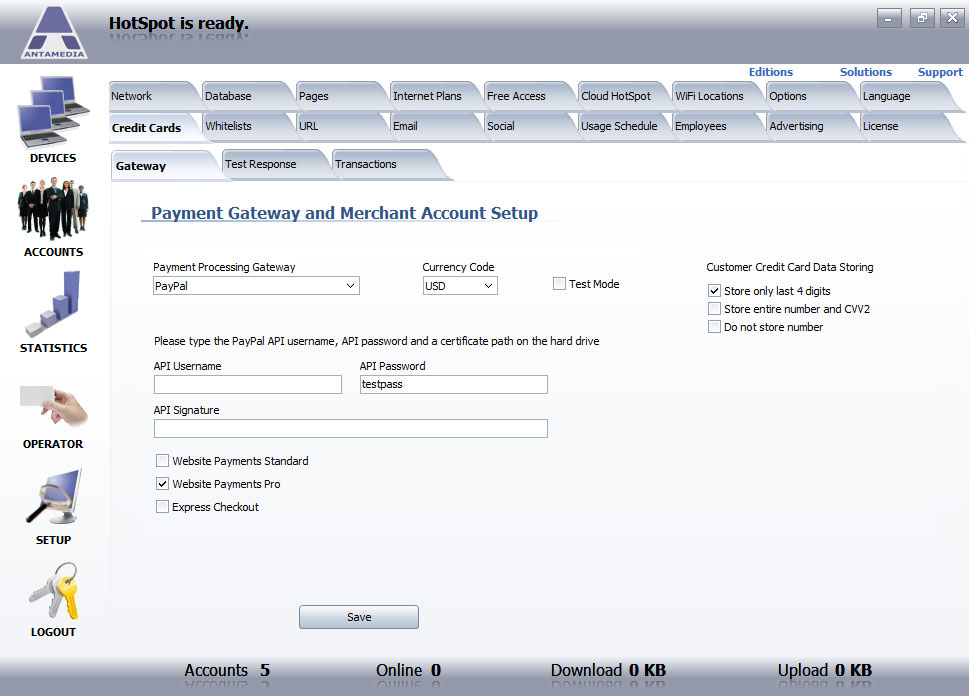Image resolution: width=969 pixels, height=696 pixels.
Task: Click the DEVICES sidebar label
Action: click(53, 158)
